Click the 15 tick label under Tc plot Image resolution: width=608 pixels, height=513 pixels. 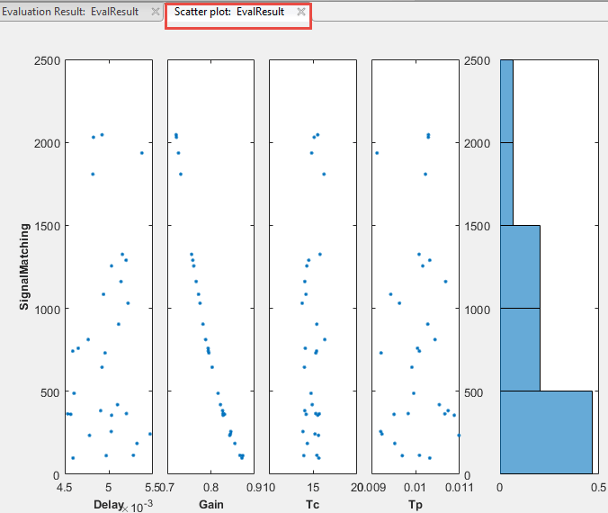313,487
